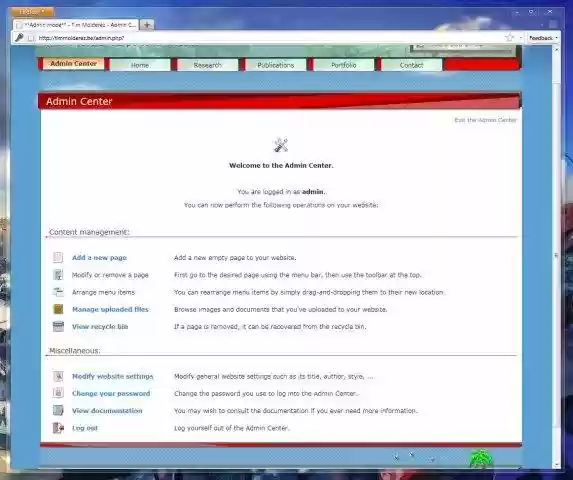
Task: Open a new browser tab with plus button
Action: 147,25
